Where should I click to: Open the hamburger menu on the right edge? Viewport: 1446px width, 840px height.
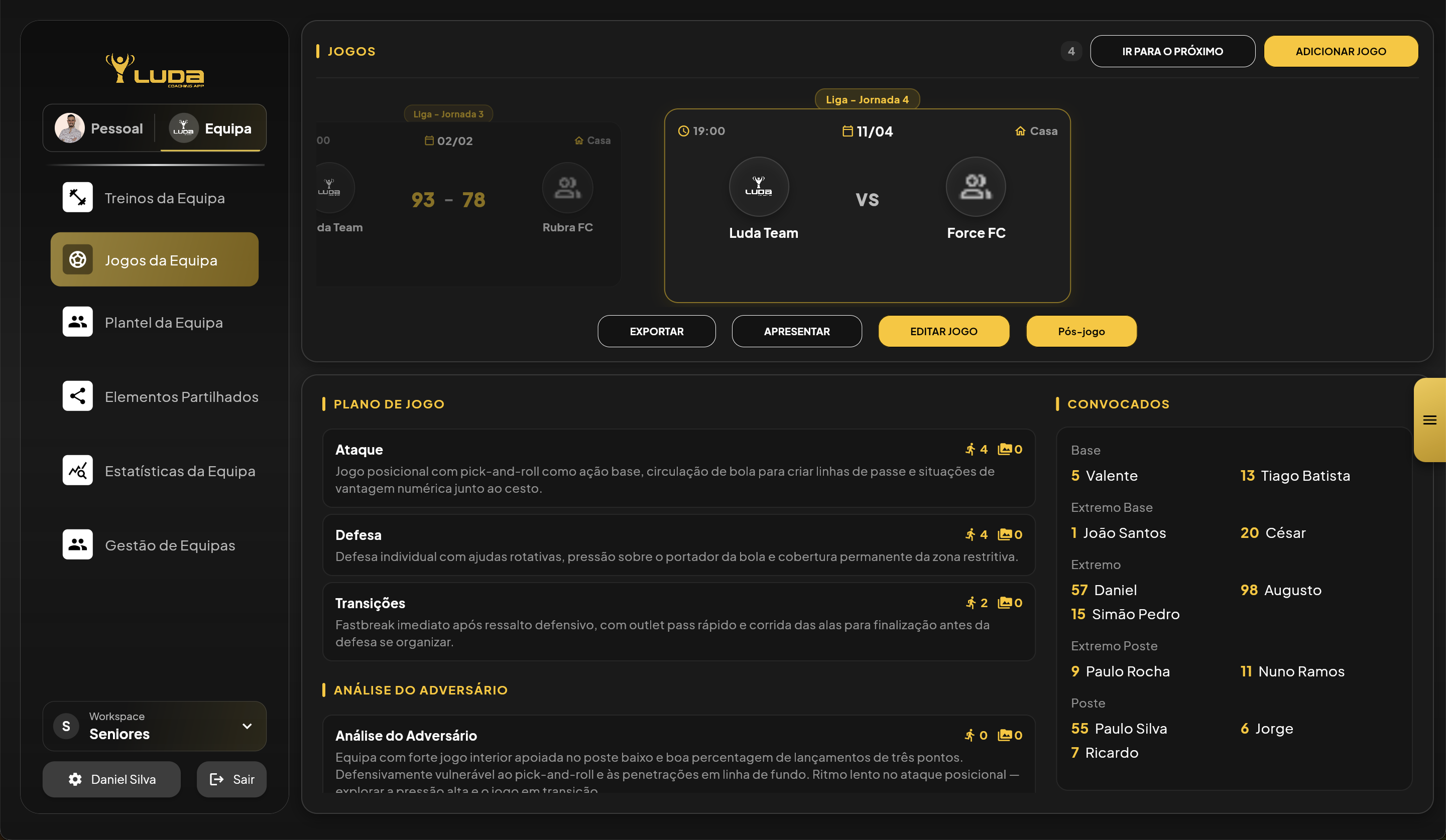(1430, 421)
